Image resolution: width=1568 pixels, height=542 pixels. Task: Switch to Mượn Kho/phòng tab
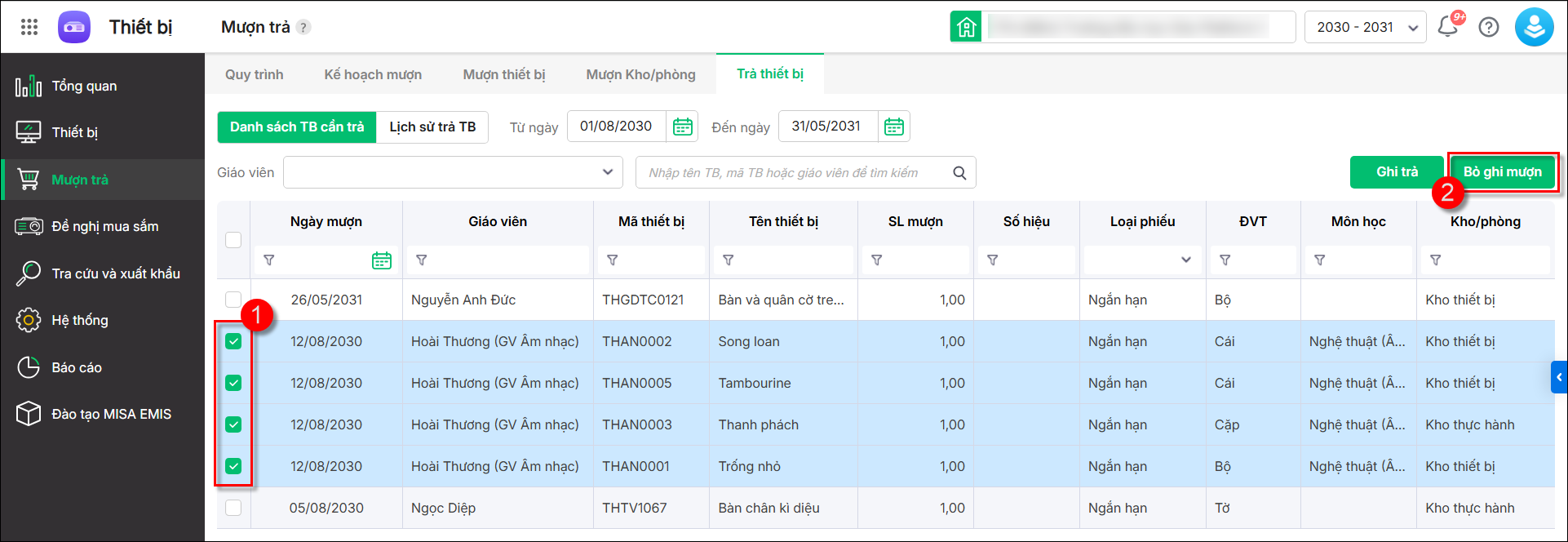click(641, 74)
